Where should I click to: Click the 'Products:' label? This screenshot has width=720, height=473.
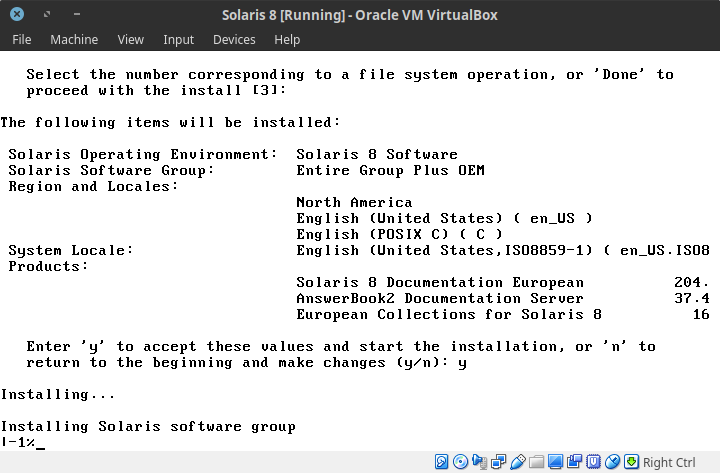coord(48,266)
